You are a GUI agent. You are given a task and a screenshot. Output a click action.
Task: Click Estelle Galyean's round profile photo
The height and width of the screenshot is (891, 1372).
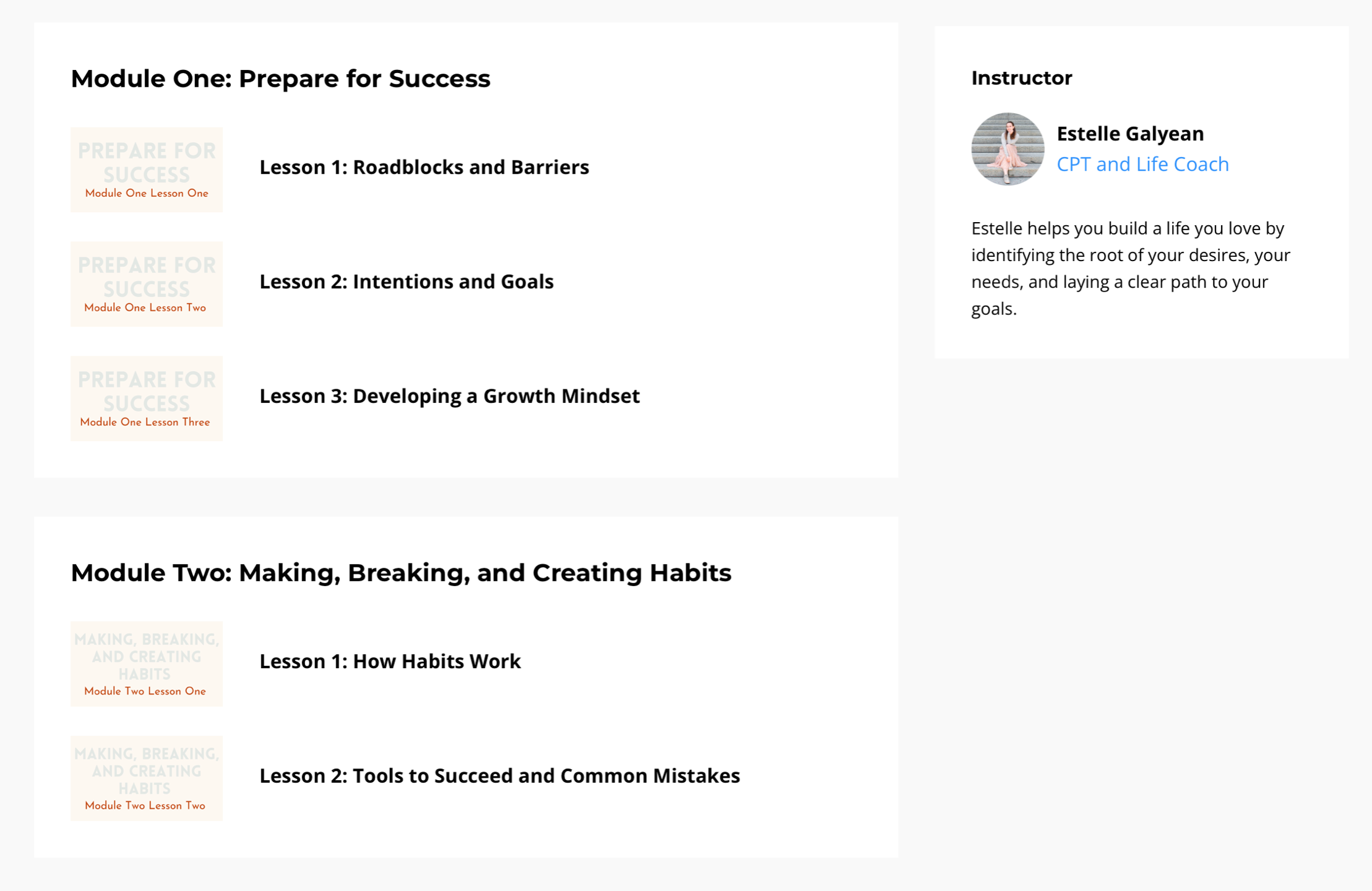point(1007,149)
